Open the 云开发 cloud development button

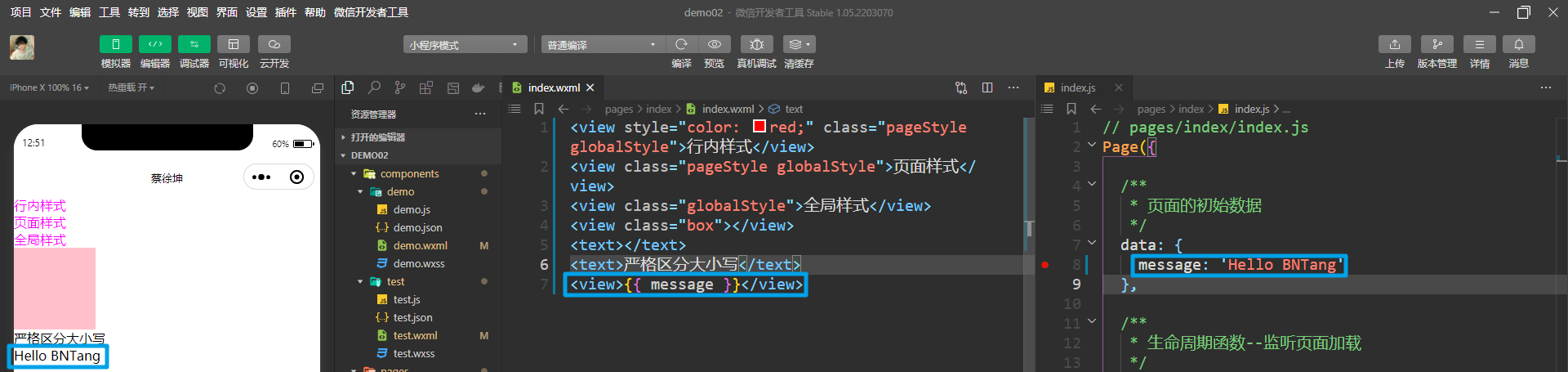(x=274, y=44)
